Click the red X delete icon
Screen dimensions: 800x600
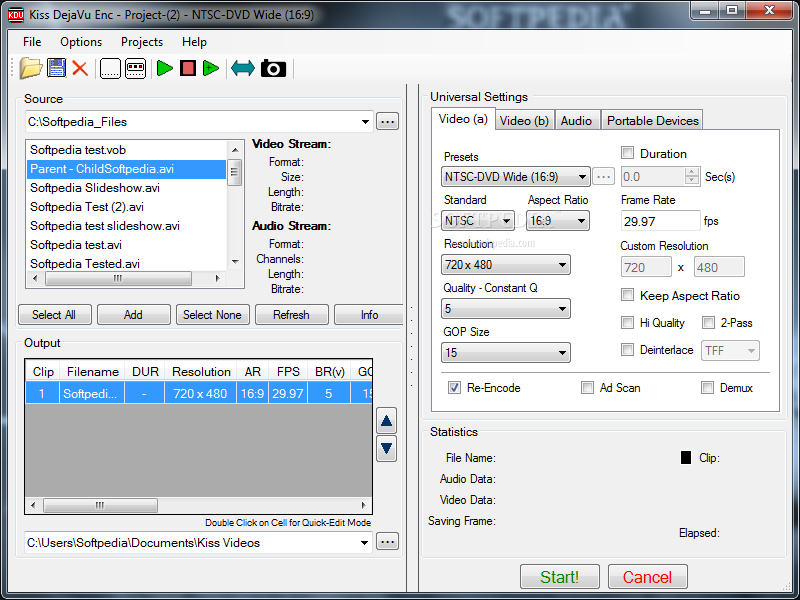pyautogui.click(x=80, y=68)
